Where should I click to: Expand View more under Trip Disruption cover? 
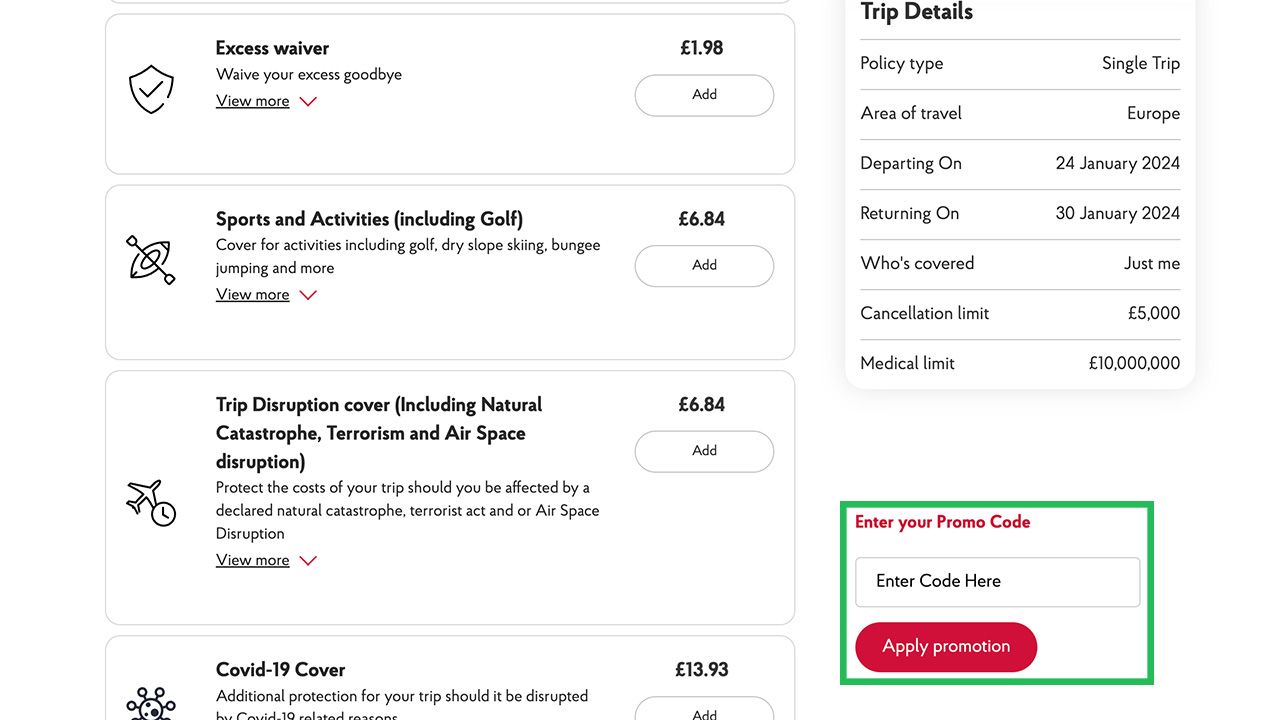click(252, 560)
